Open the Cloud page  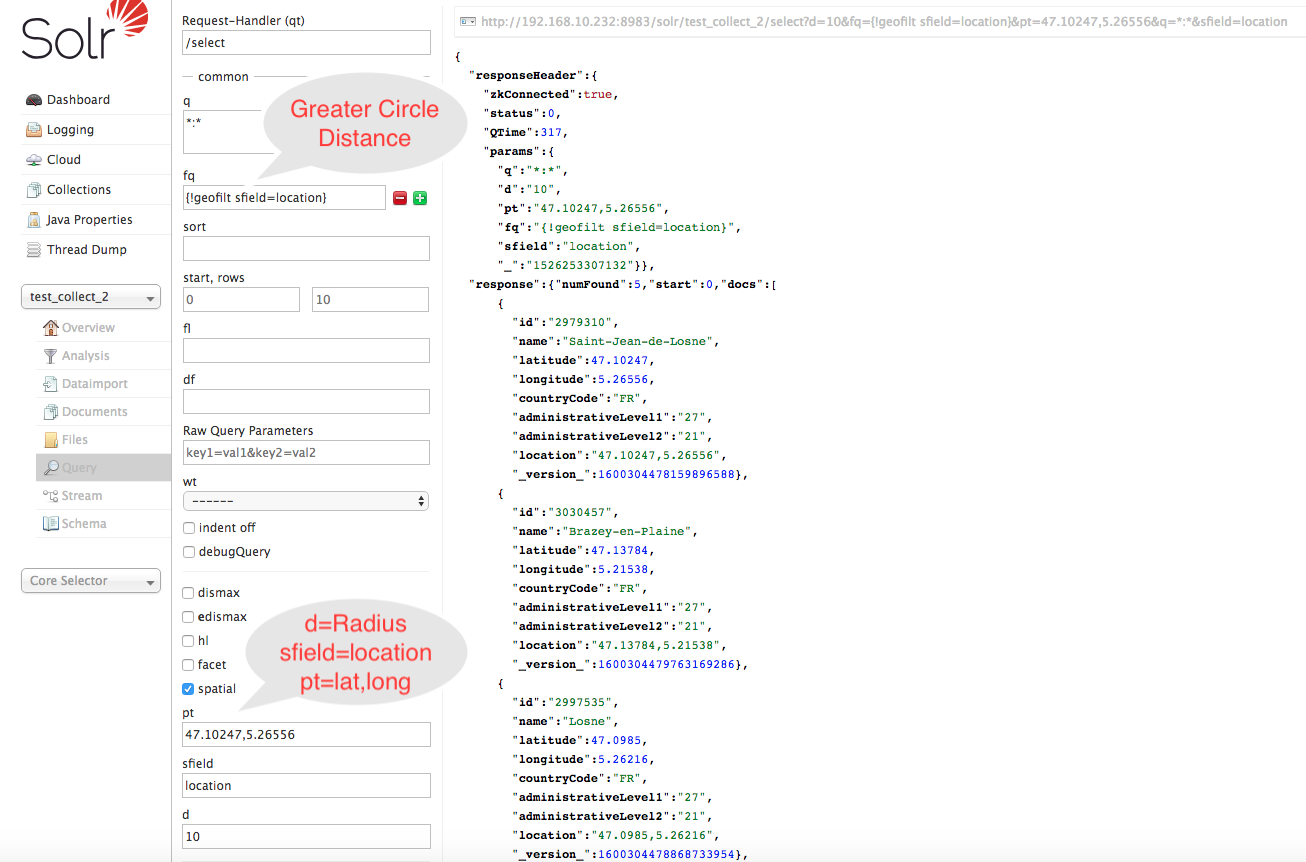pos(64,160)
